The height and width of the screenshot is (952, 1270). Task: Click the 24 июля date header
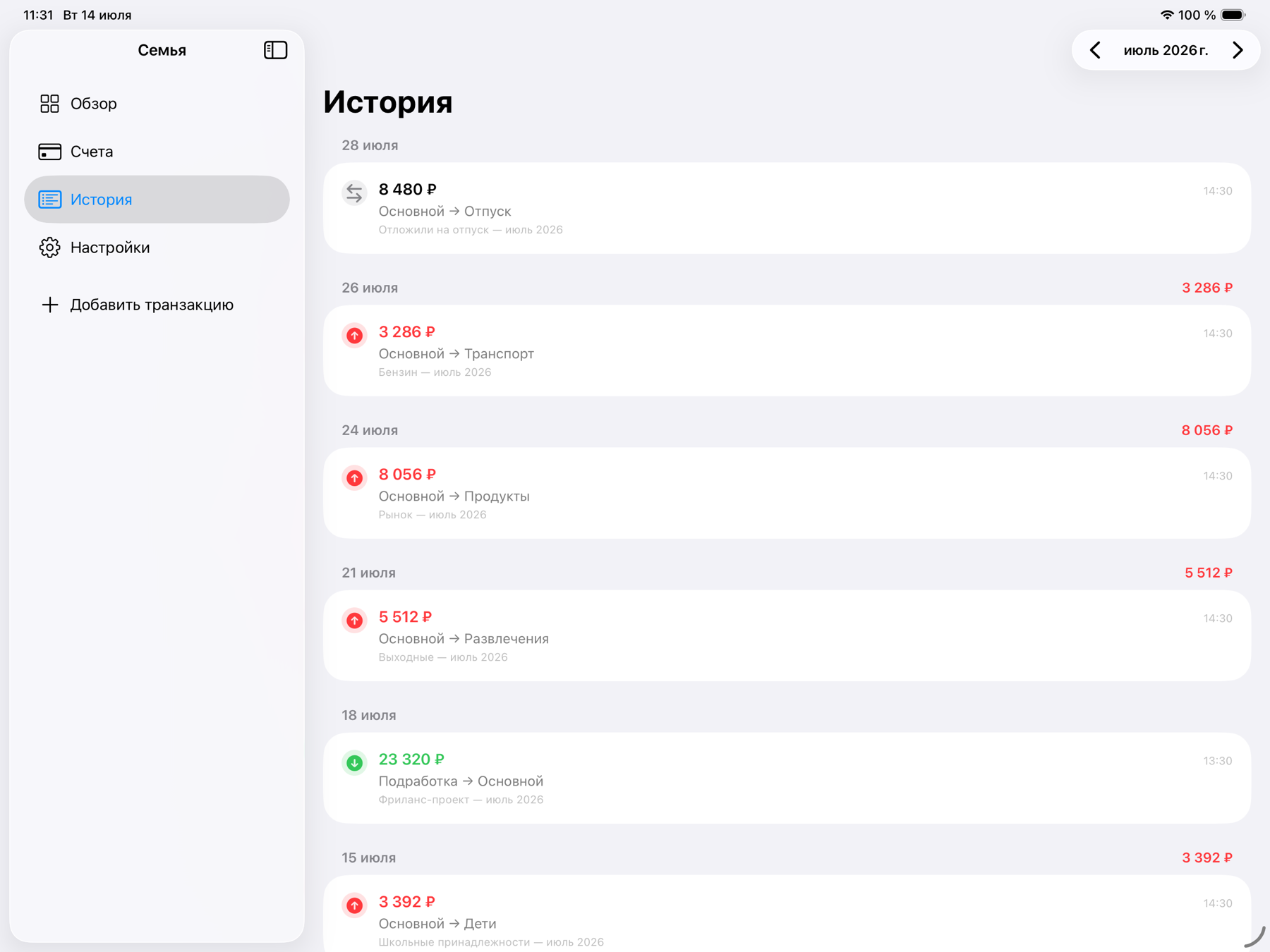coord(370,430)
